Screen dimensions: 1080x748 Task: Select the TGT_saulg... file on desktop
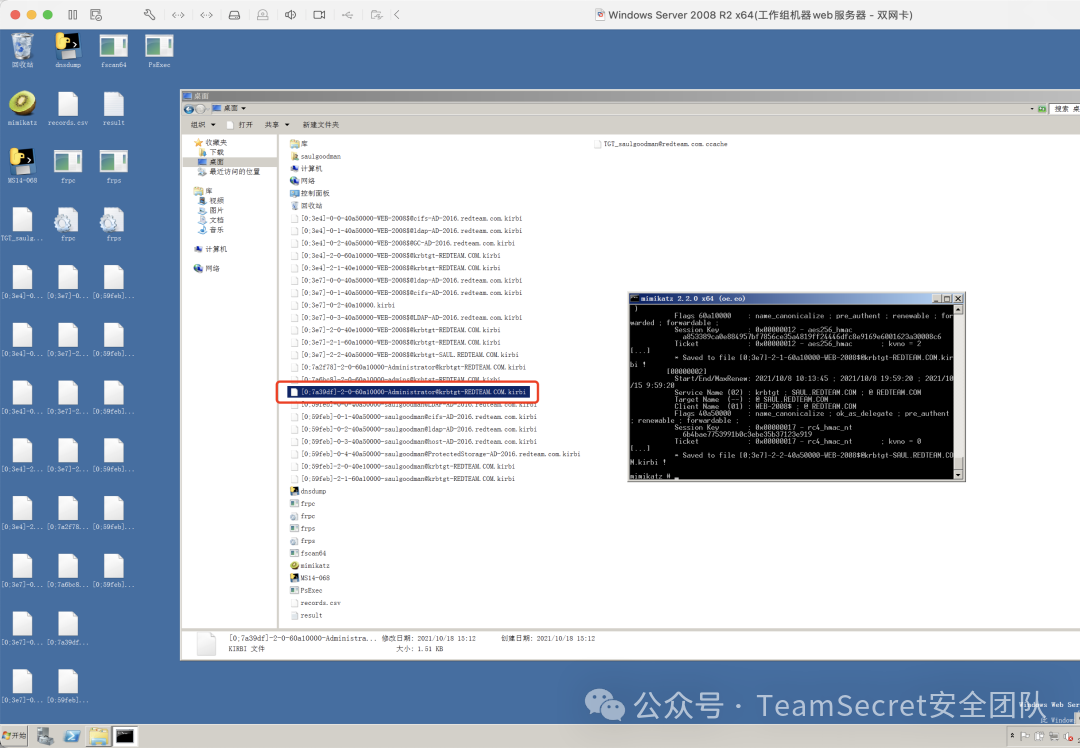[x=22, y=224]
